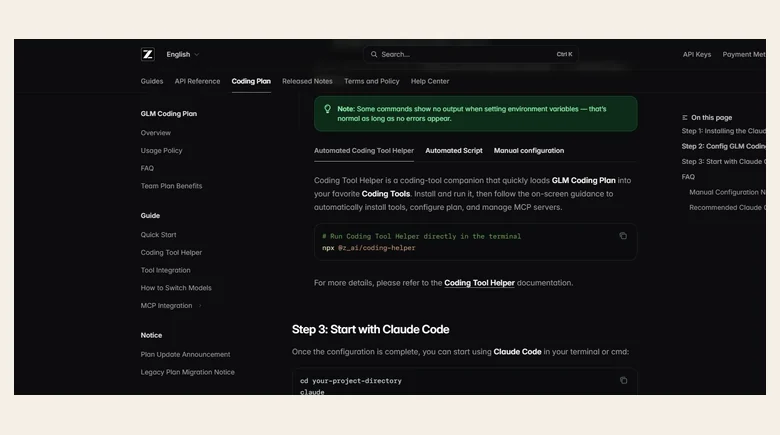780x435 pixels.
Task: Open Team Plan Benefits page
Action: (x=172, y=186)
